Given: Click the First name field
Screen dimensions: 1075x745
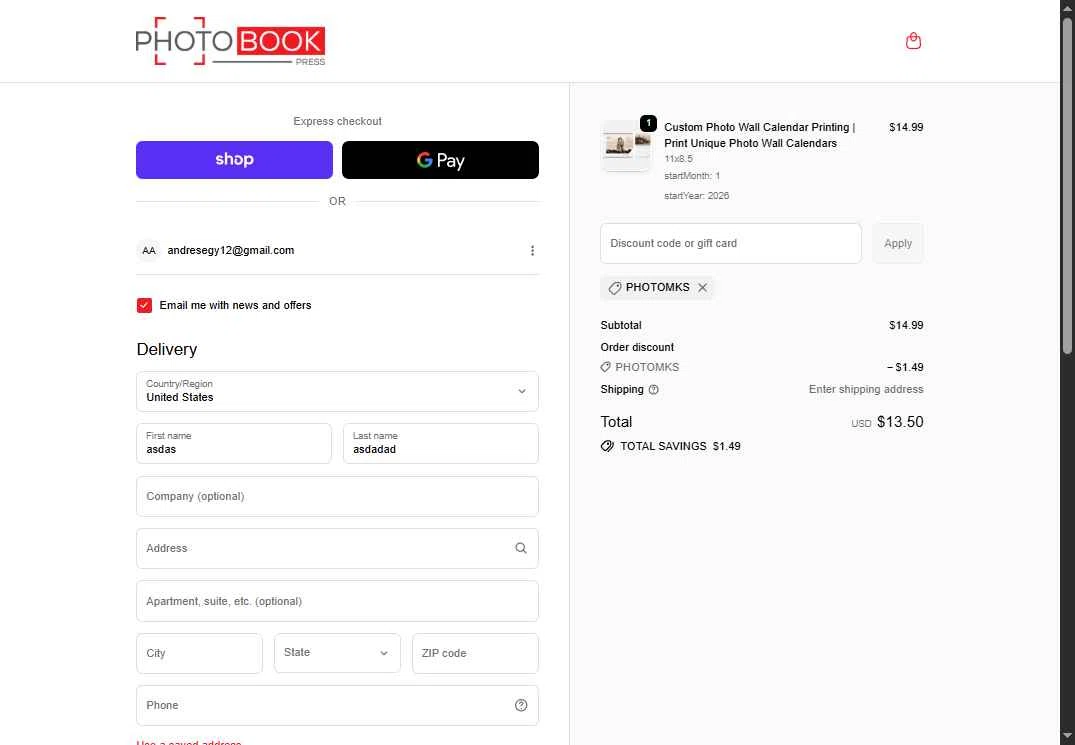Looking at the screenshot, I should (x=234, y=443).
